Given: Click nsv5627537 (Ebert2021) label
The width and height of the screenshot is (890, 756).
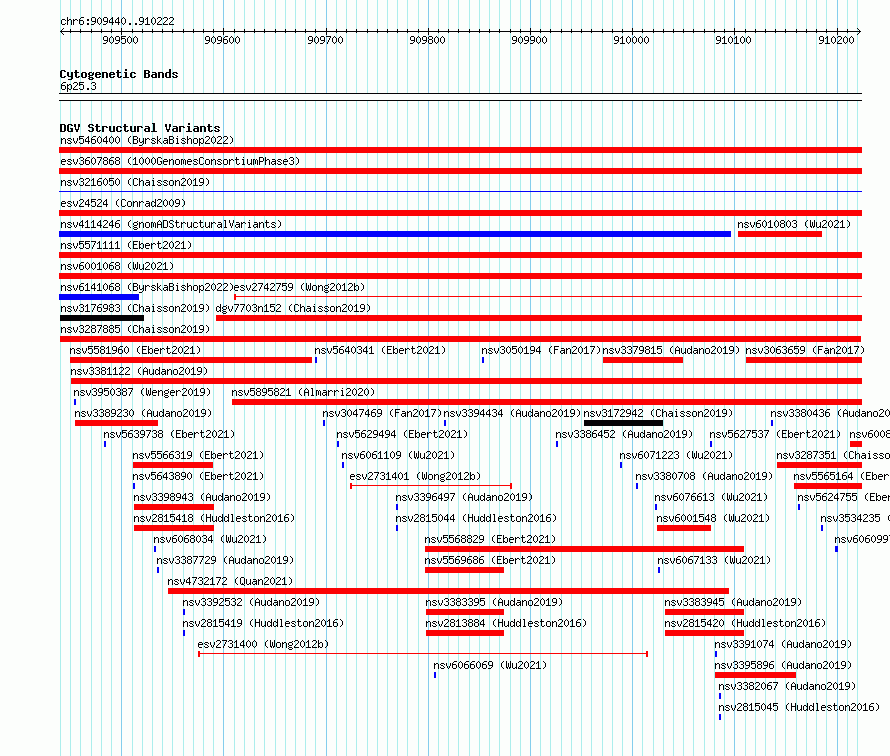Looking at the screenshot, I should (775, 434).
